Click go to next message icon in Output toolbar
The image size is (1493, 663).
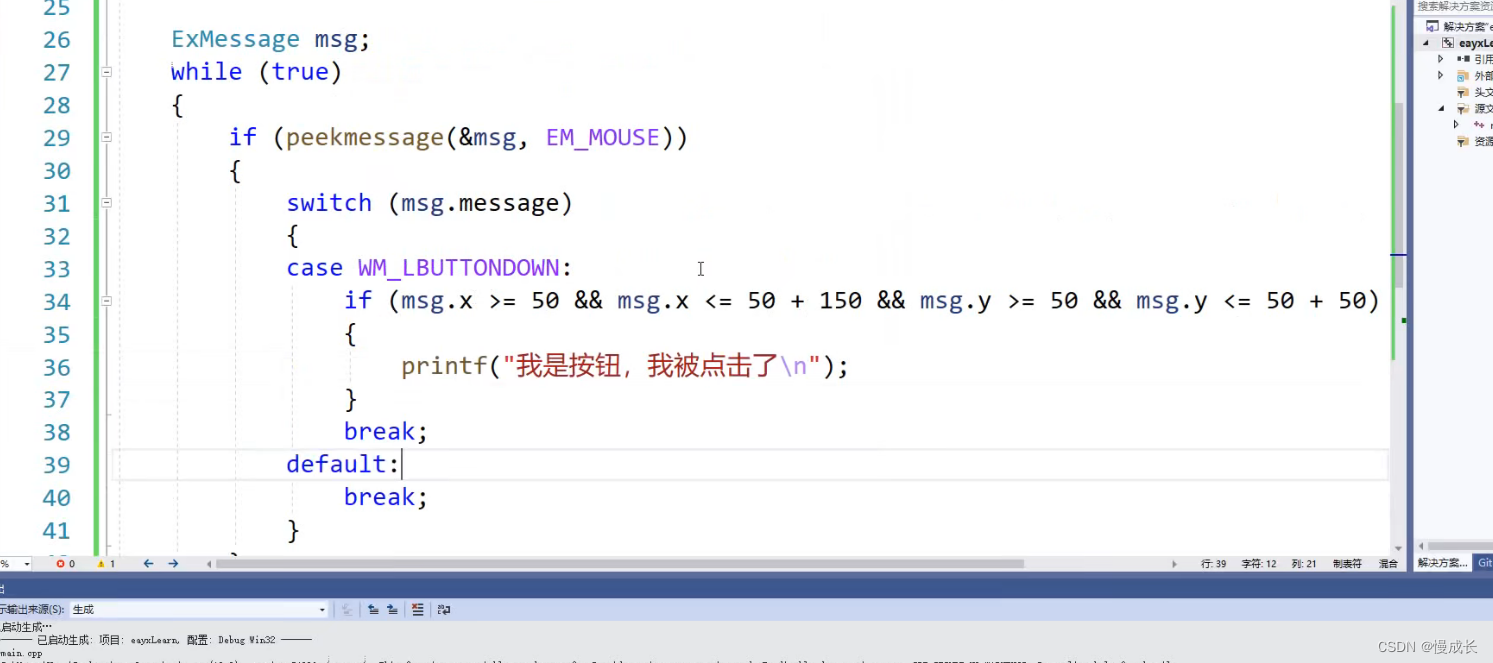click(392, 609)
